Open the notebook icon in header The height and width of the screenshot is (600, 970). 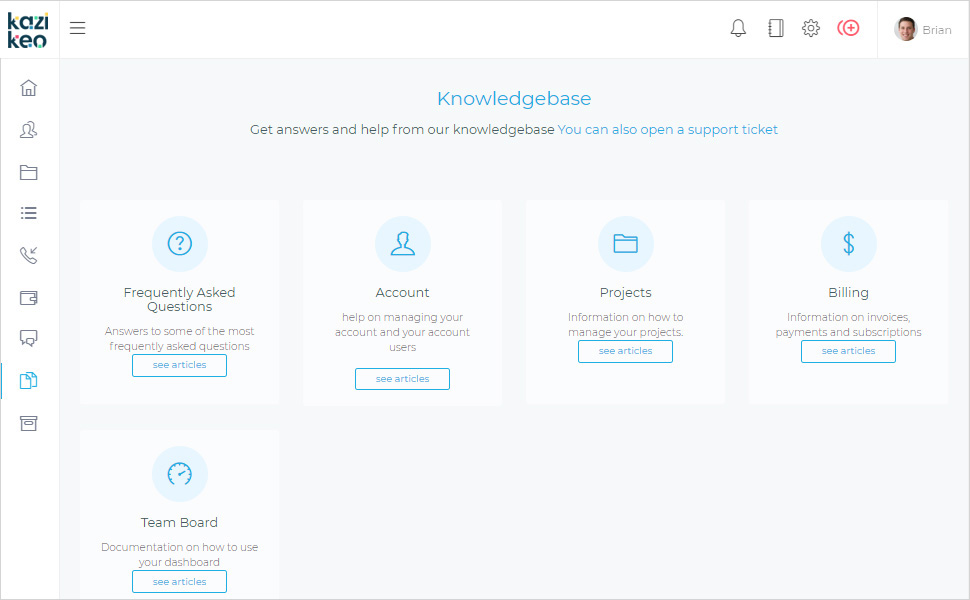[776, 28]
